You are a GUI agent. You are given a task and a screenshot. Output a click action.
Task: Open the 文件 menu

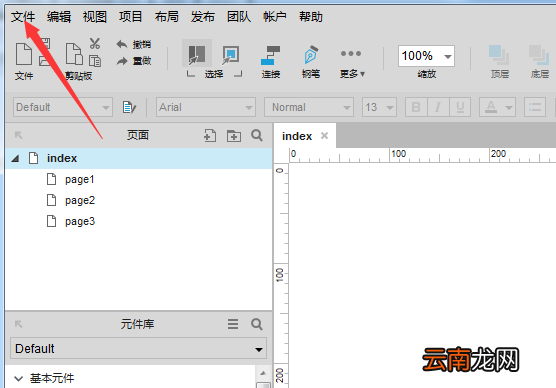[x=23, y=17]
